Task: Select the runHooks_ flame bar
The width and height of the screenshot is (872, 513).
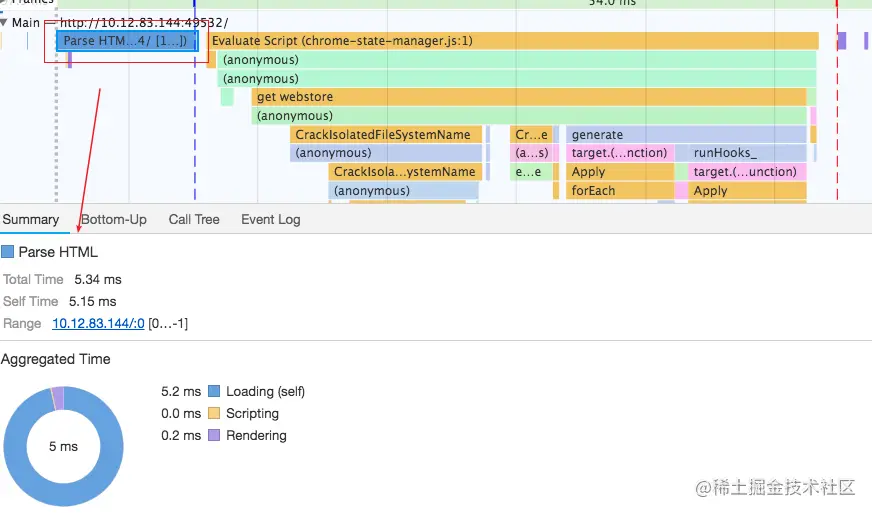Action: (x=747, y=153)
